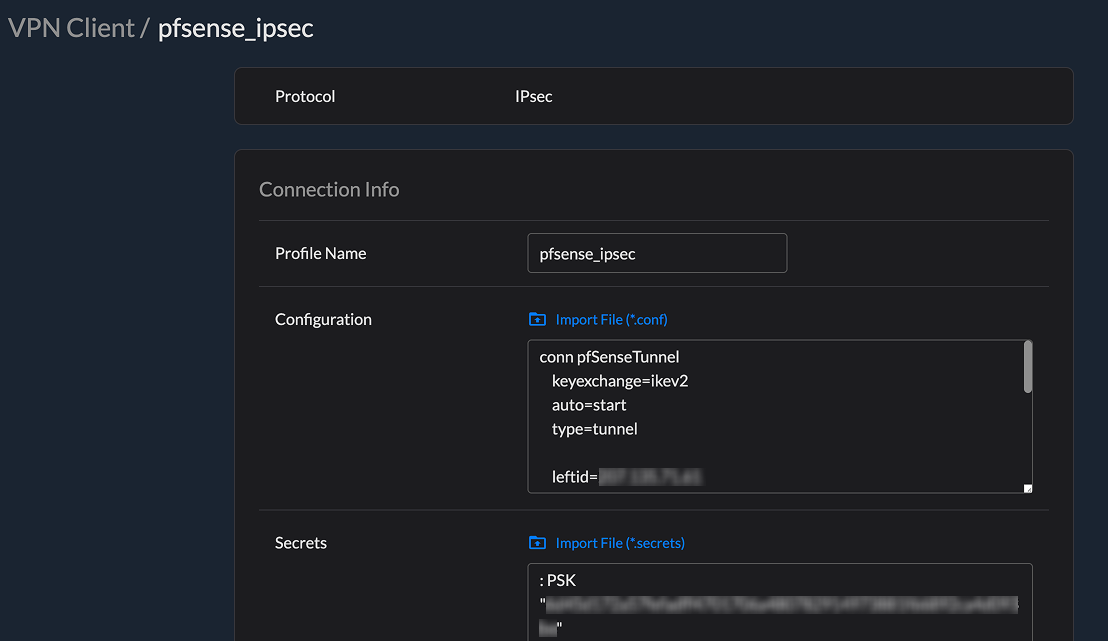Viewport: 1108px width, 641px height.
Task: Click inside the Secrets PSK text area
Action: 779,602
